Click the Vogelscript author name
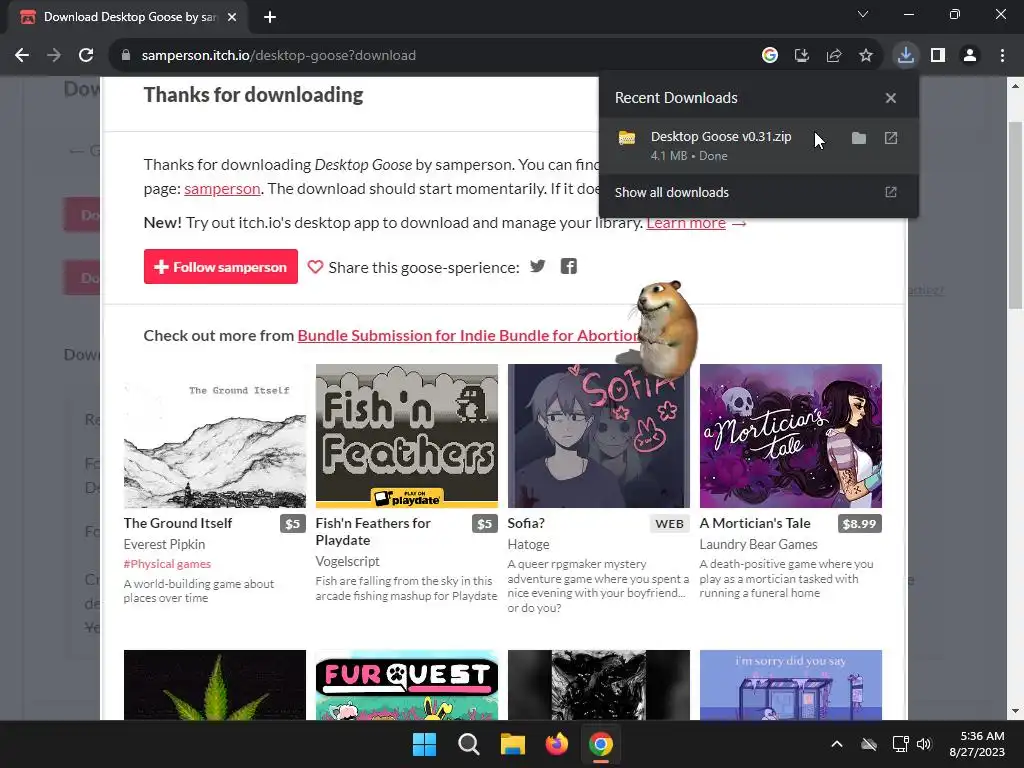 pos(347,561)
